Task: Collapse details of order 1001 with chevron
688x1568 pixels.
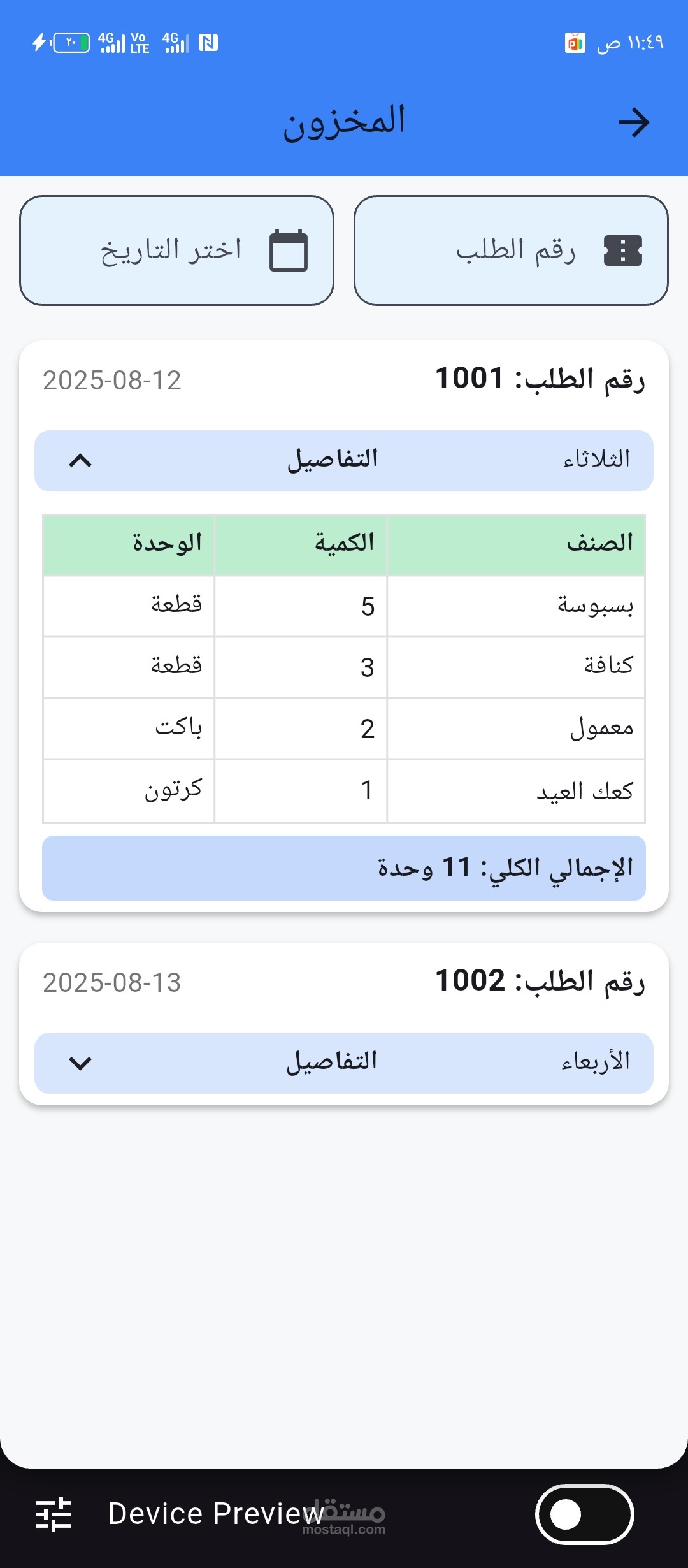Action: click(x=80, y=460)
